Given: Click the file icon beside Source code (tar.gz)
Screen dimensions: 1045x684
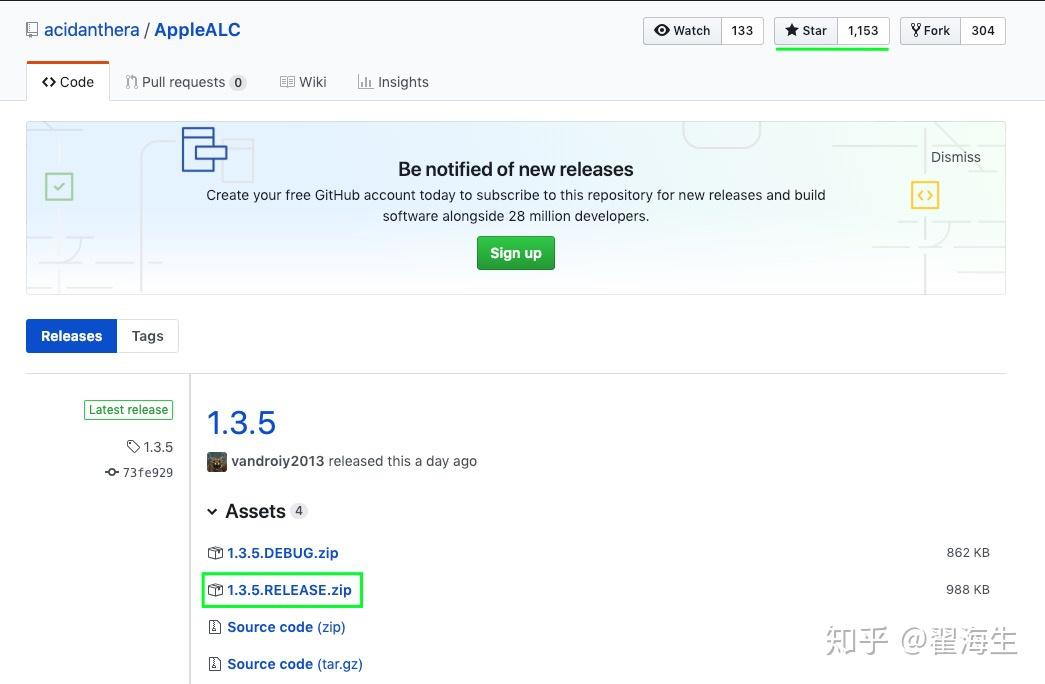Looking at the screenshot, I should [215, 664].
